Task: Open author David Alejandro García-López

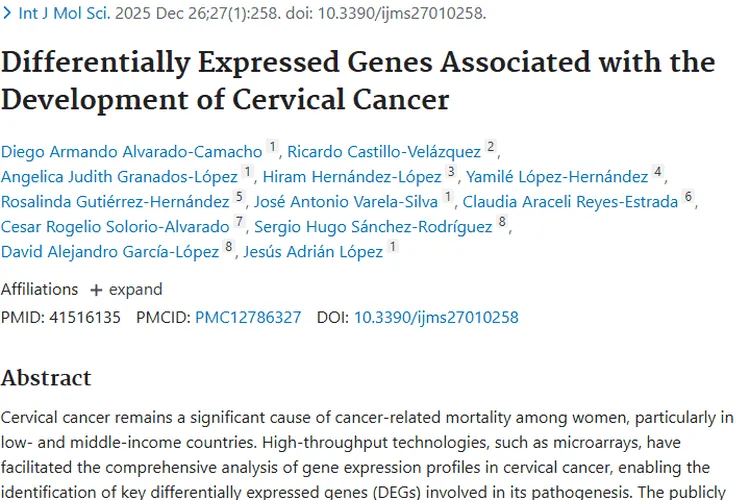Action: 109,252
